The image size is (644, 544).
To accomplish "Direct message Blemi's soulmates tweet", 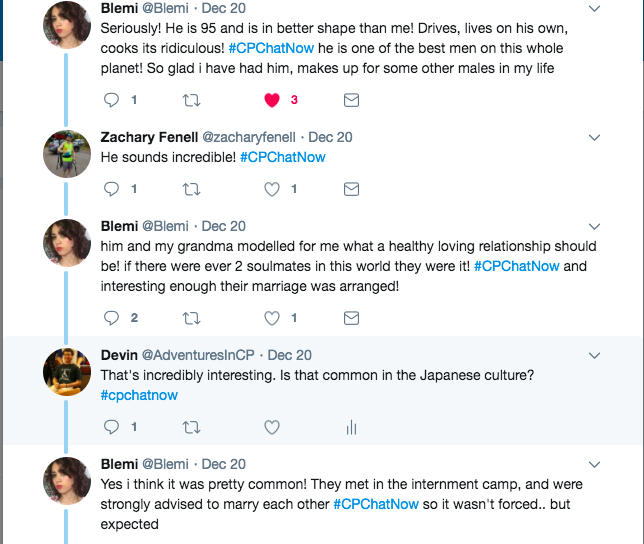I will coord(351,318).
